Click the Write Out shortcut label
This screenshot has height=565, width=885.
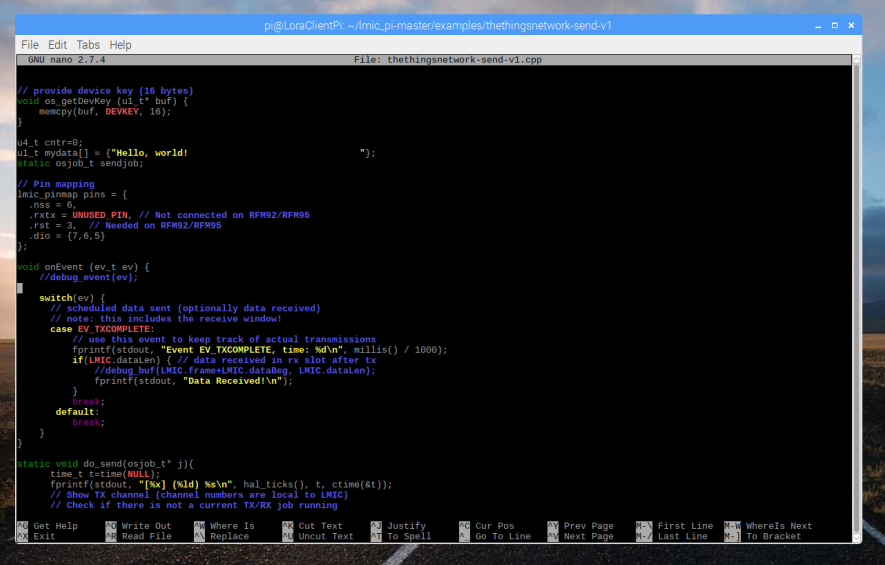tap(146, 526)
